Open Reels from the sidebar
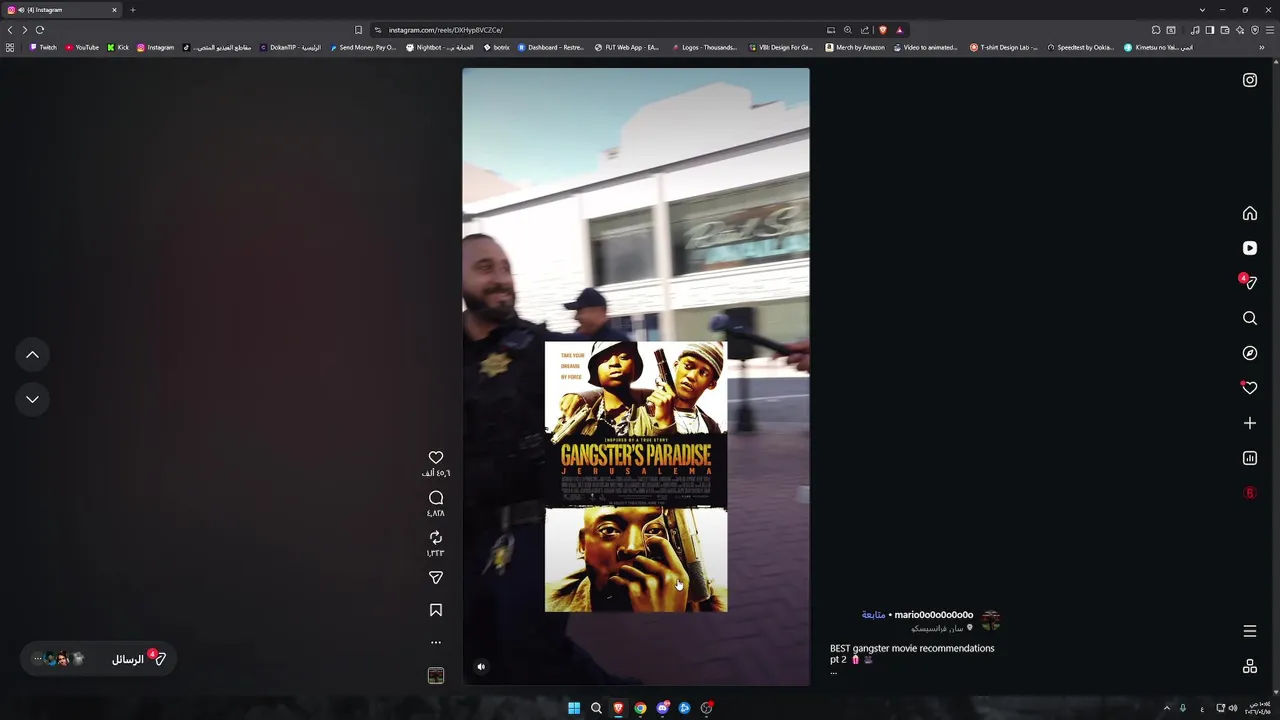This screenshot has width=1280, height=720. 1250,248
